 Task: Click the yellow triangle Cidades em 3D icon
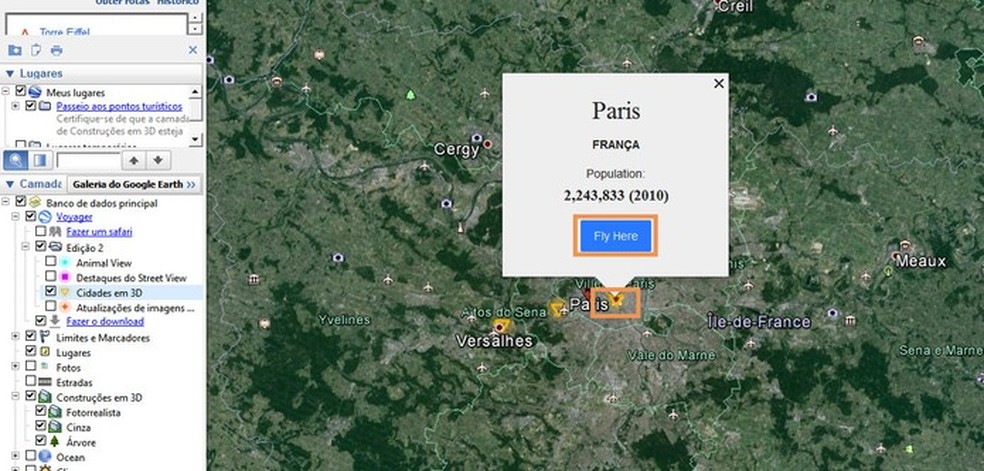click(65, 292)
